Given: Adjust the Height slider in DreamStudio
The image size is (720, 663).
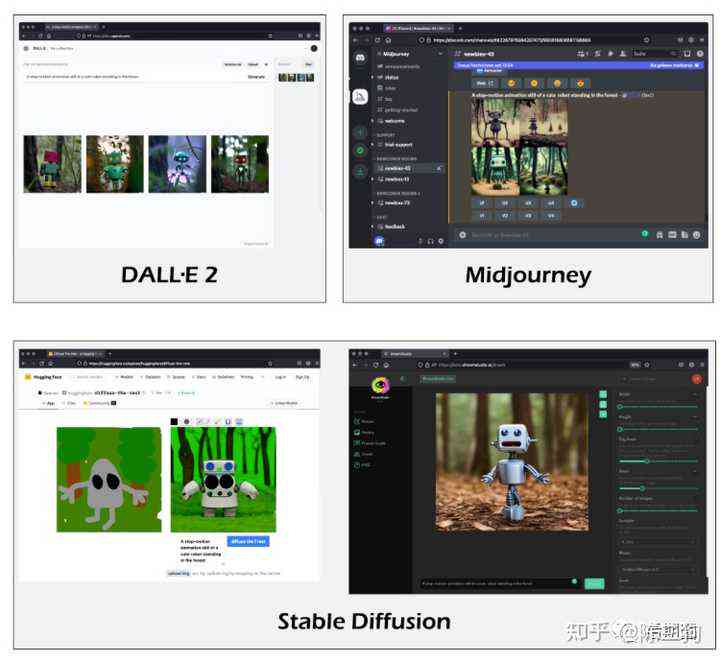Looking at the screenshot, I should coord(658,429).
